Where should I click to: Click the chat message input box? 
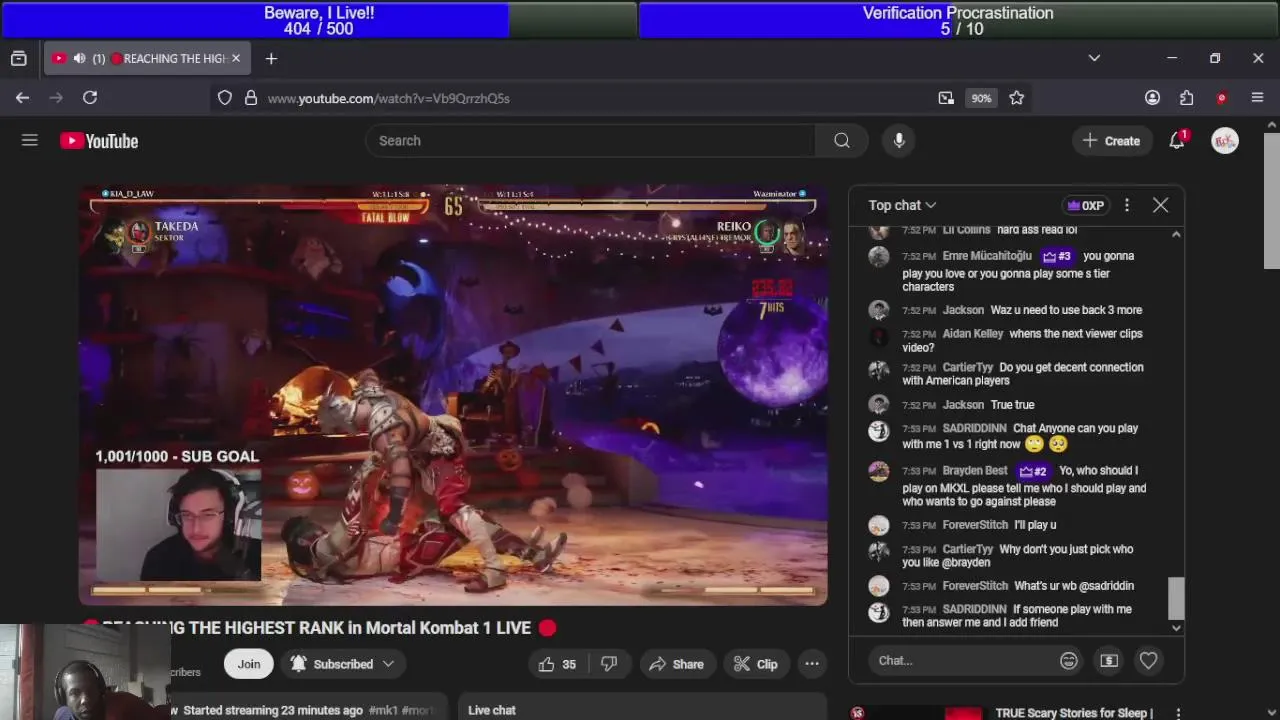(x=960, y=661)
